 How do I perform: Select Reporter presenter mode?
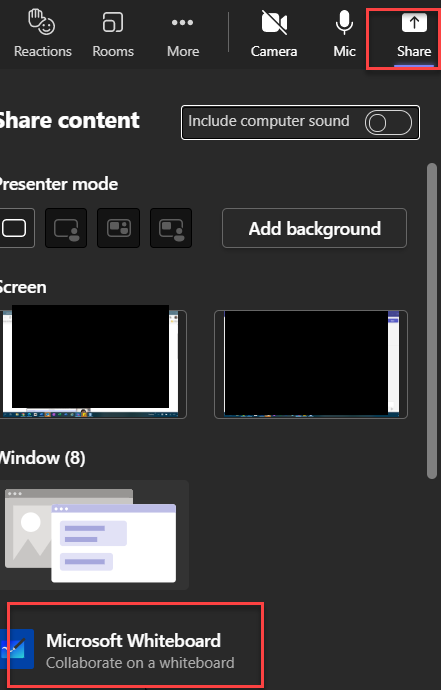click(171, 228)
